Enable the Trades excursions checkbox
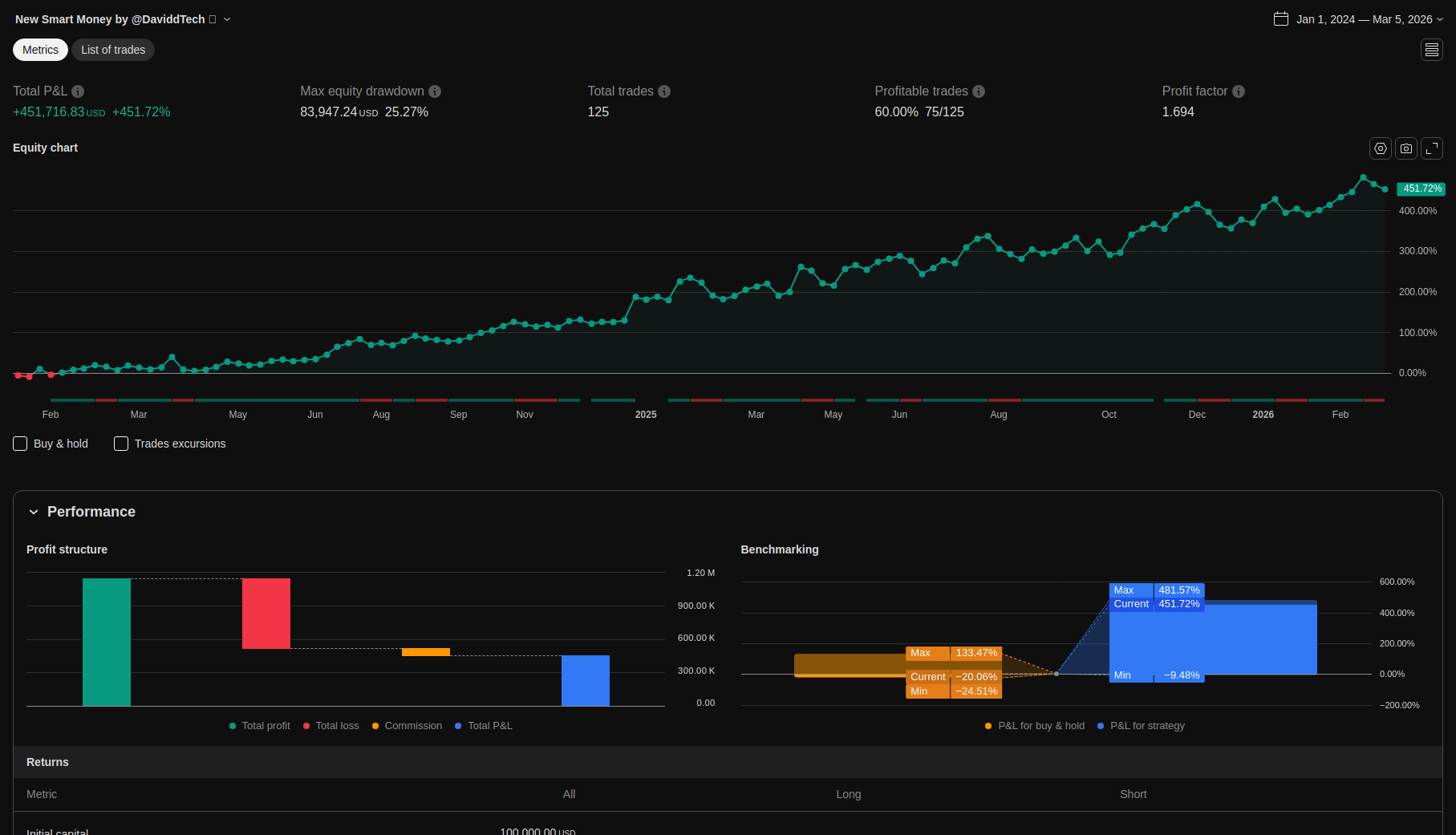Screen dimensions: 1456x835 (x=121, y=444)
